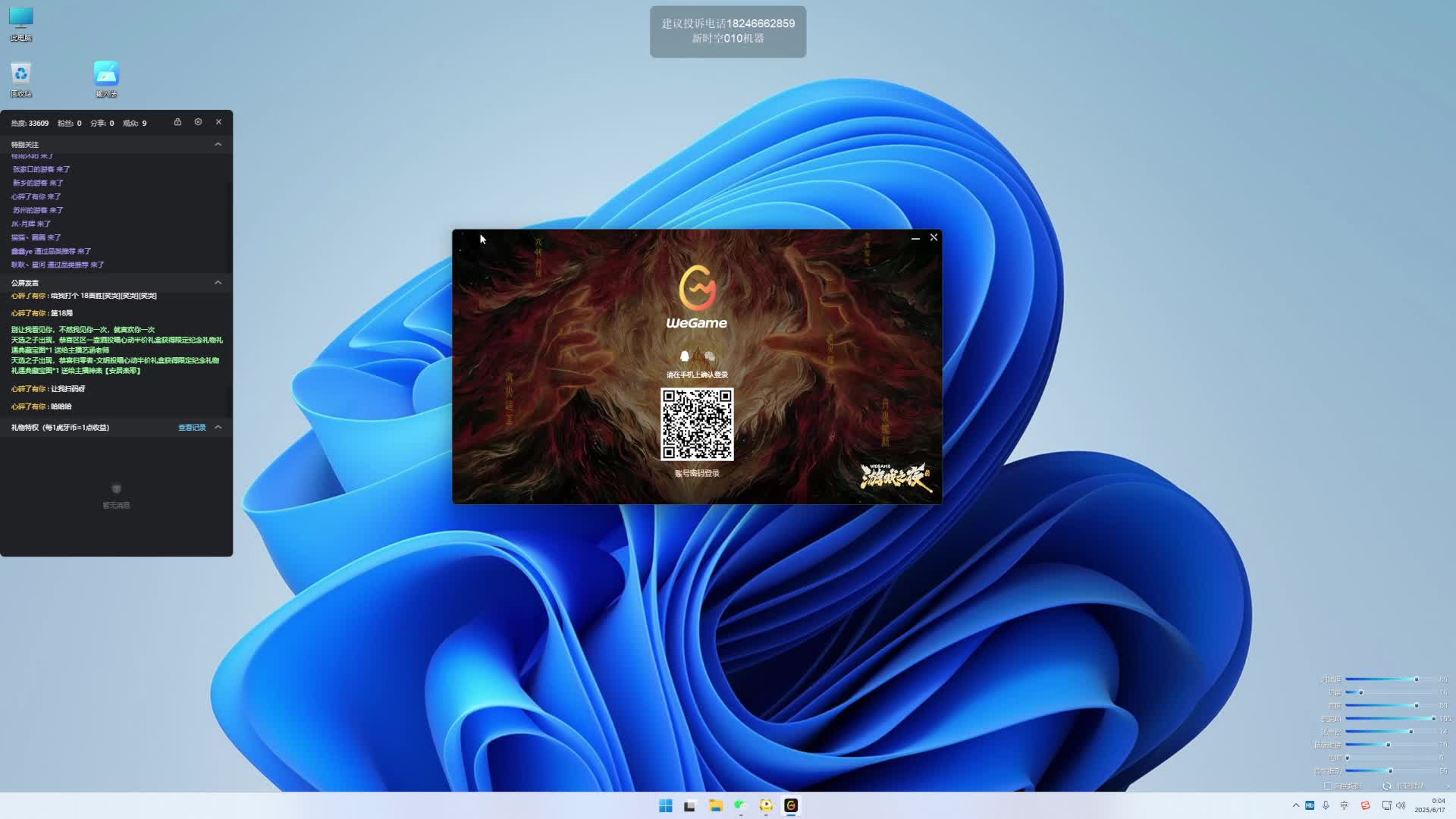Click the 暂无消息 empty gift placeholder icon
The image size is (1456, 819).
116,489
